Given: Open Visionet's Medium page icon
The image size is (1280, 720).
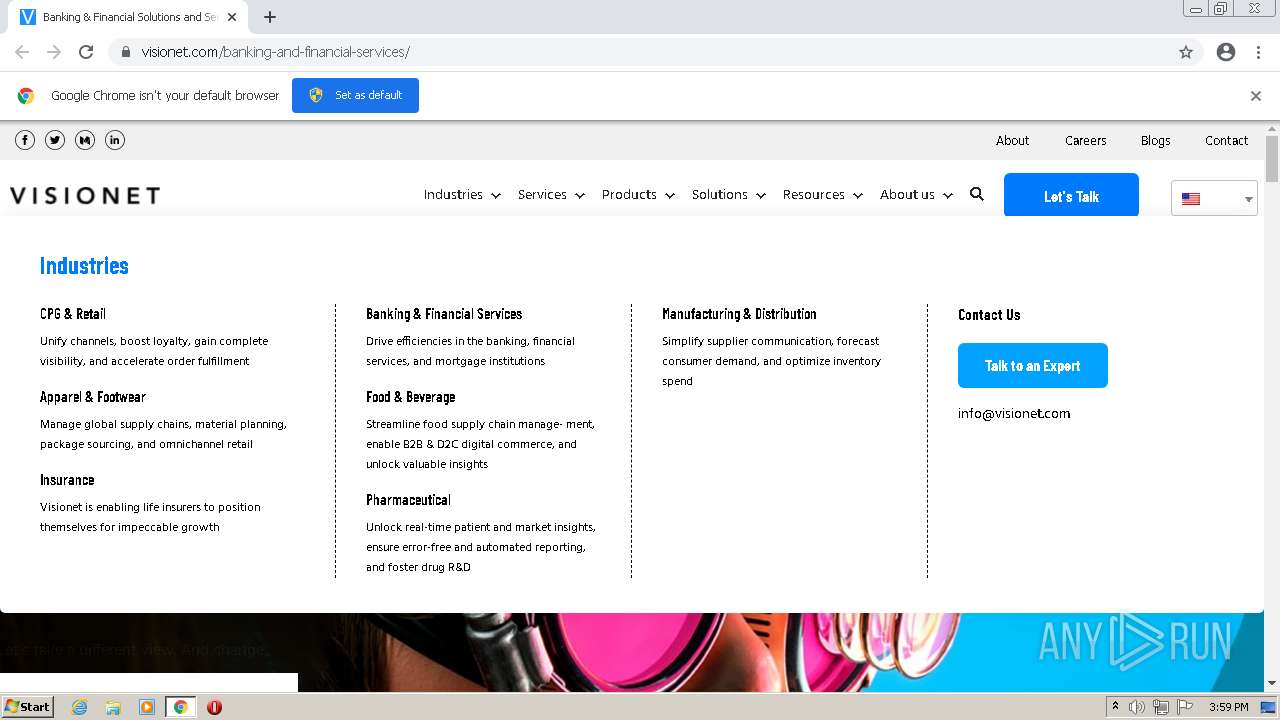Looking at the screenshot, I should 85,140.
